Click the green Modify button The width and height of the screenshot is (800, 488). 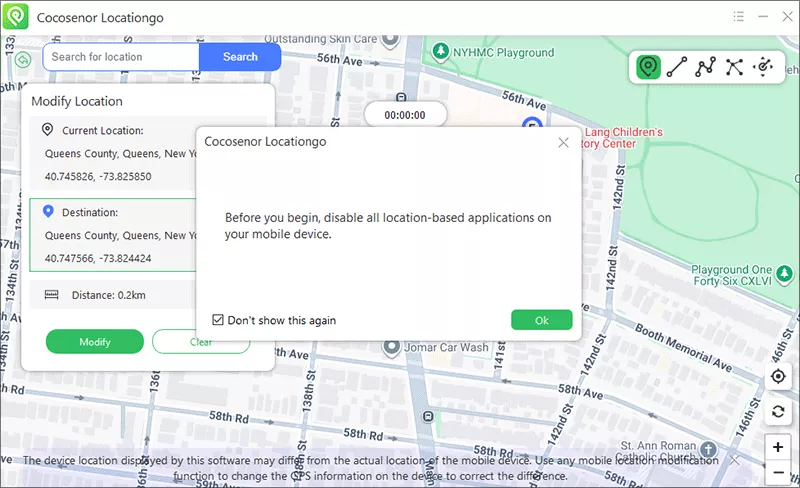[x=95, y=341]
